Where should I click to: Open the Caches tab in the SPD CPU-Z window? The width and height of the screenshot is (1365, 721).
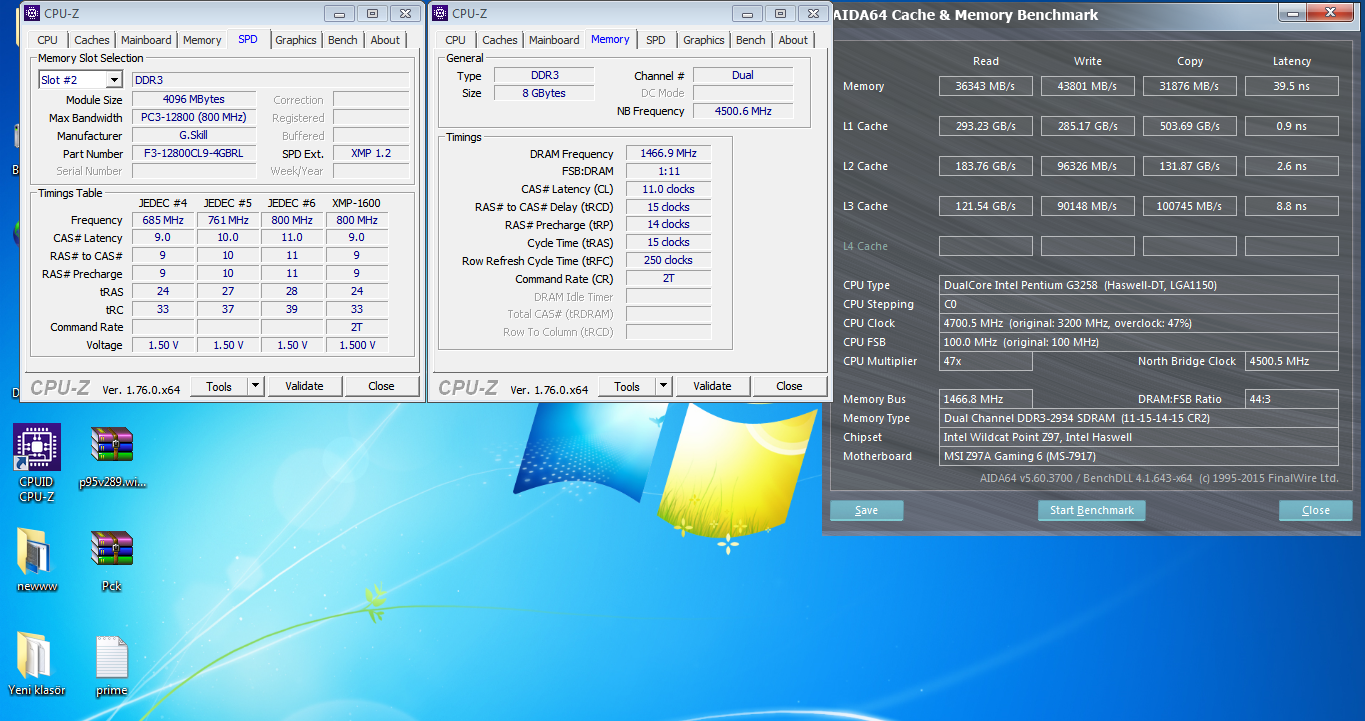click(91, 40)
